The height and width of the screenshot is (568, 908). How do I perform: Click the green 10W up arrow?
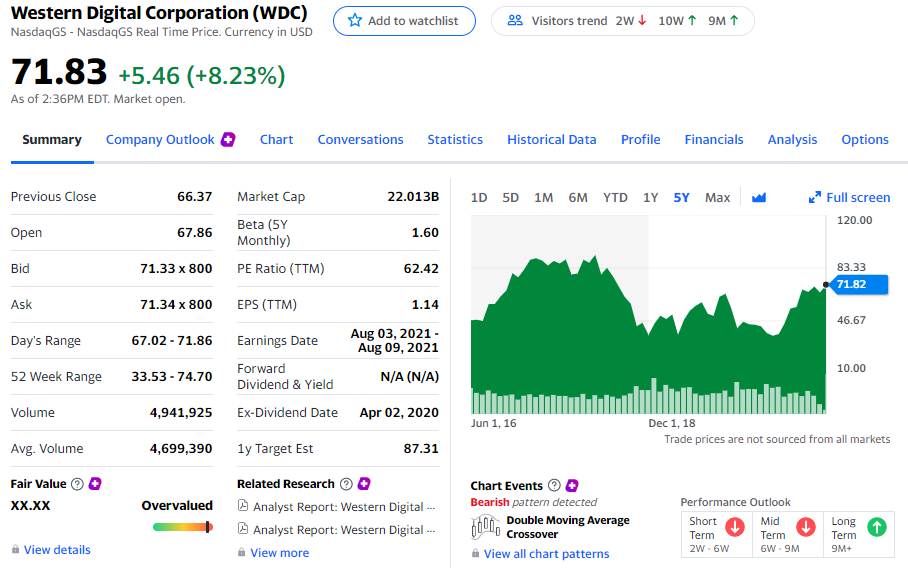tap(692, 20)
